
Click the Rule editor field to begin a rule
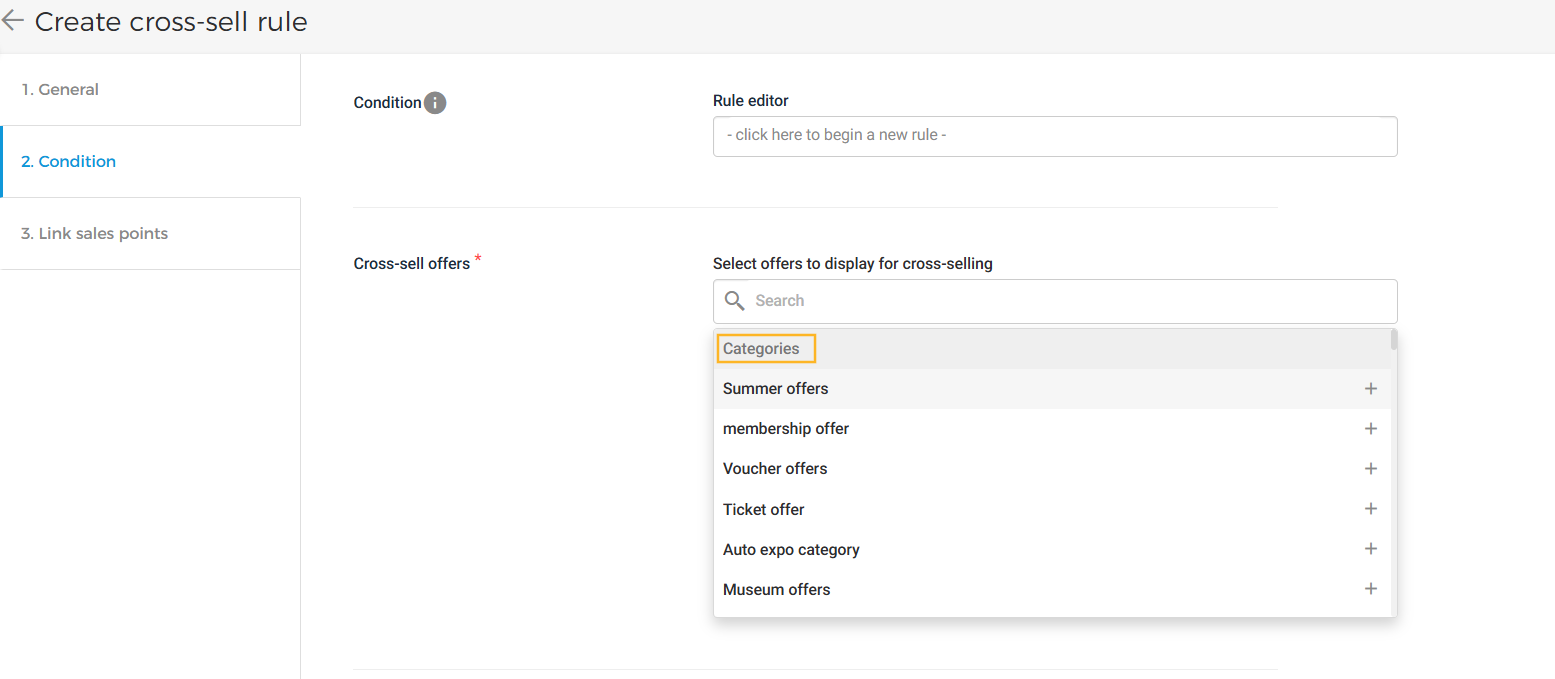tap(1054, 136)
